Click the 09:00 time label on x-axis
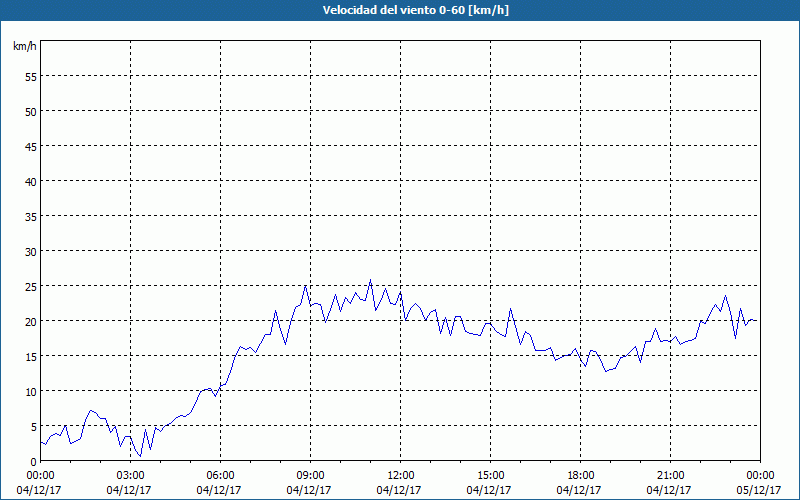The image size is (800, 500). click(x=310, y=476)
